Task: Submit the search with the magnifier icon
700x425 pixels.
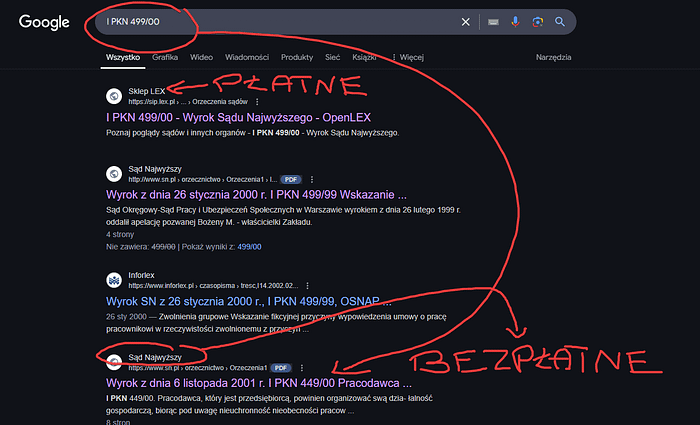Action: [560, 22]
